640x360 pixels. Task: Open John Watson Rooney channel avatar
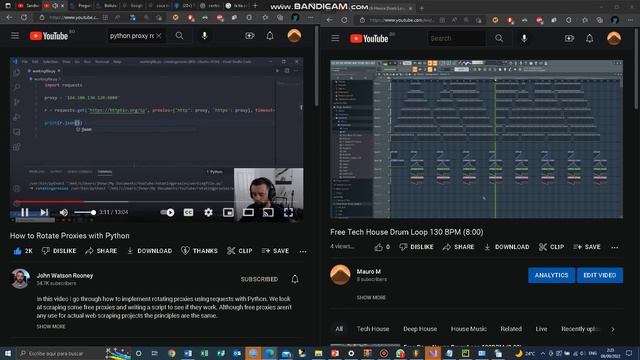click(x=20, y=279)
